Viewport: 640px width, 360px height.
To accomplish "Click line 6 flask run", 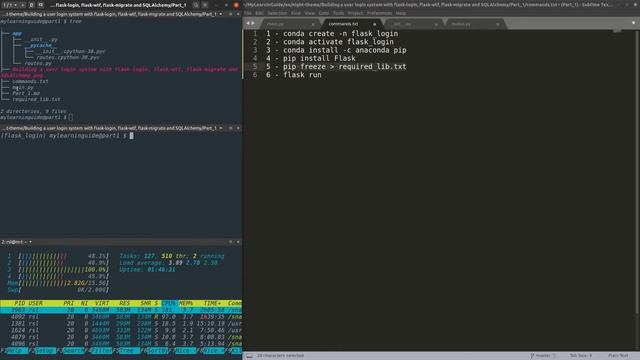I will (x=293, y=75).
